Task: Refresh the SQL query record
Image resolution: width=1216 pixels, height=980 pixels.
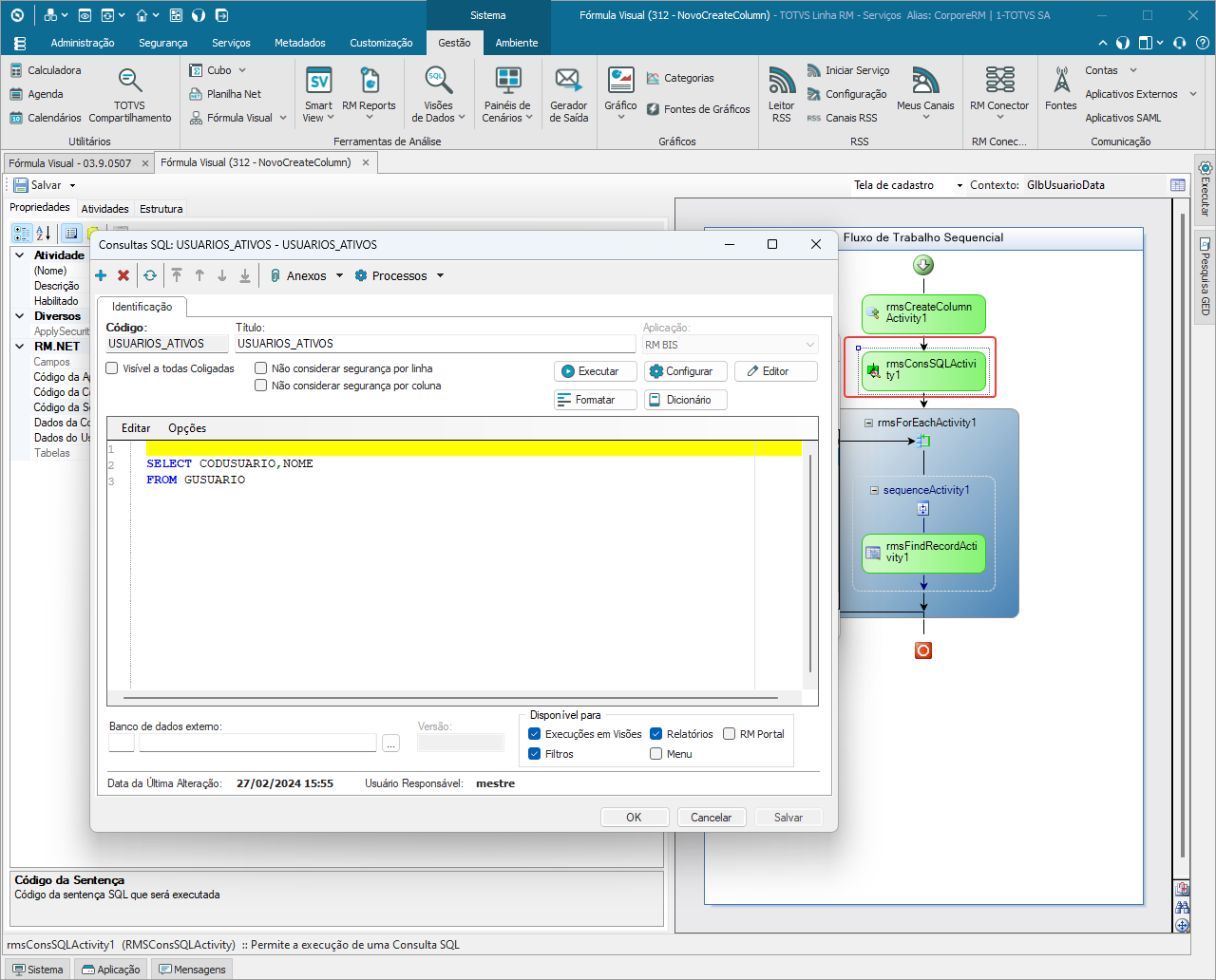Action: (x=150, y=275)
